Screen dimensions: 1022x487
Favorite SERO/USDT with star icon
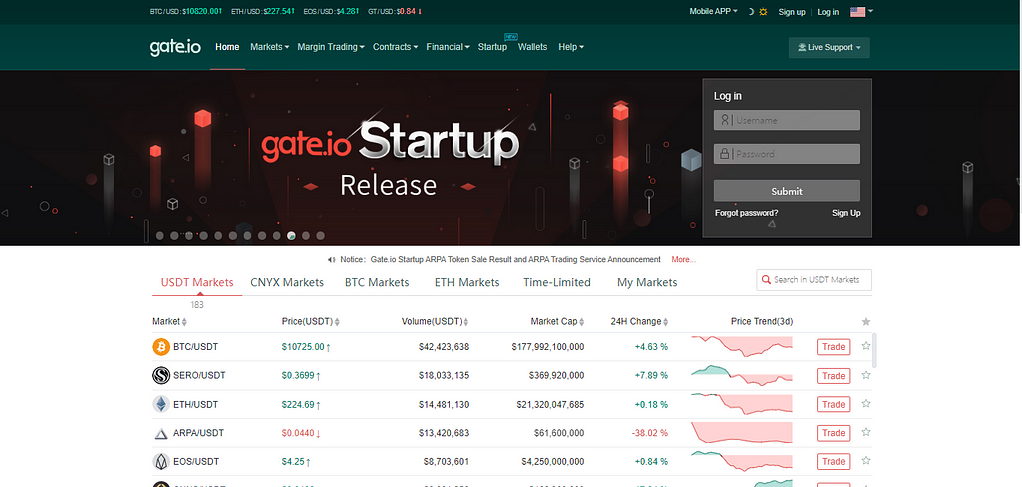[866, 375]
